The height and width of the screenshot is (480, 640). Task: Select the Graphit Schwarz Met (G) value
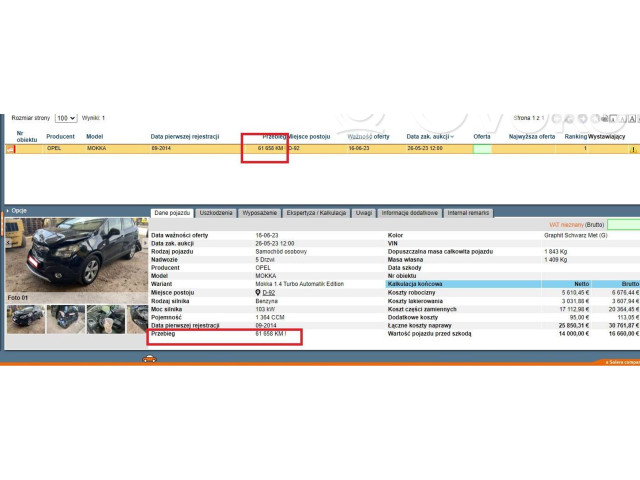coord(576,236)
